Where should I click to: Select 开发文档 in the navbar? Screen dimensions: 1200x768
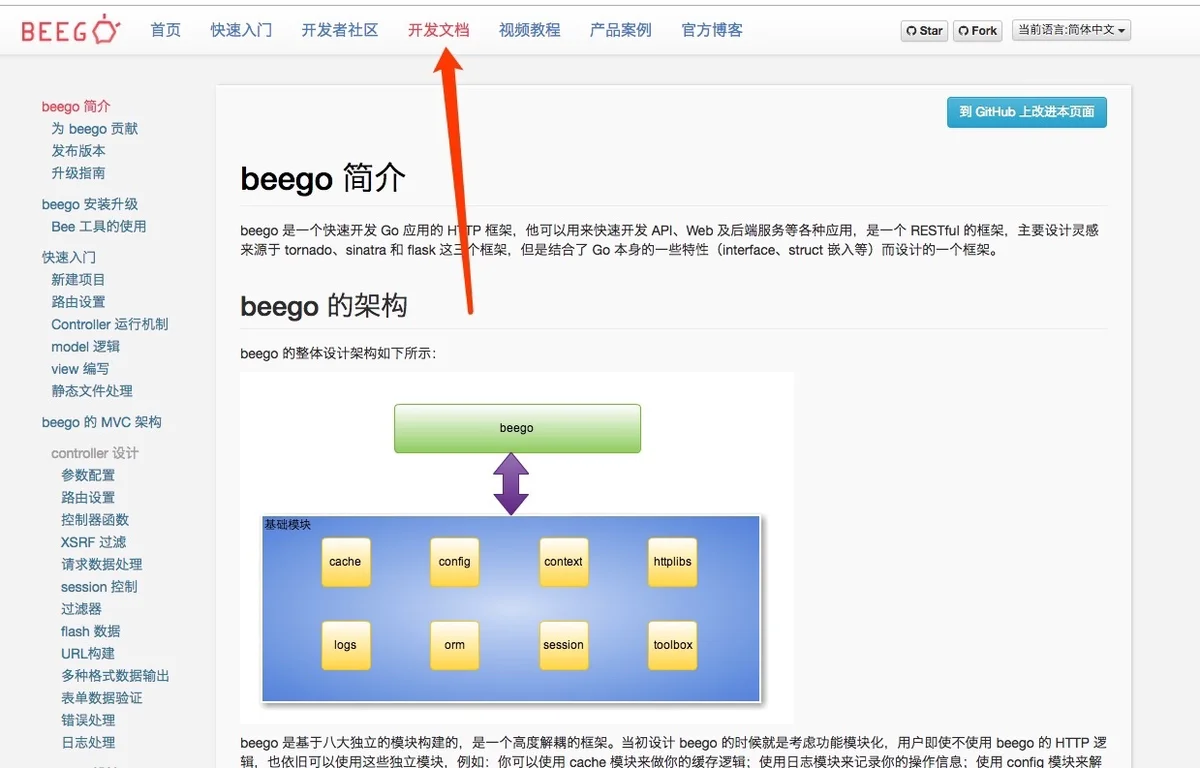click(438, 30)
